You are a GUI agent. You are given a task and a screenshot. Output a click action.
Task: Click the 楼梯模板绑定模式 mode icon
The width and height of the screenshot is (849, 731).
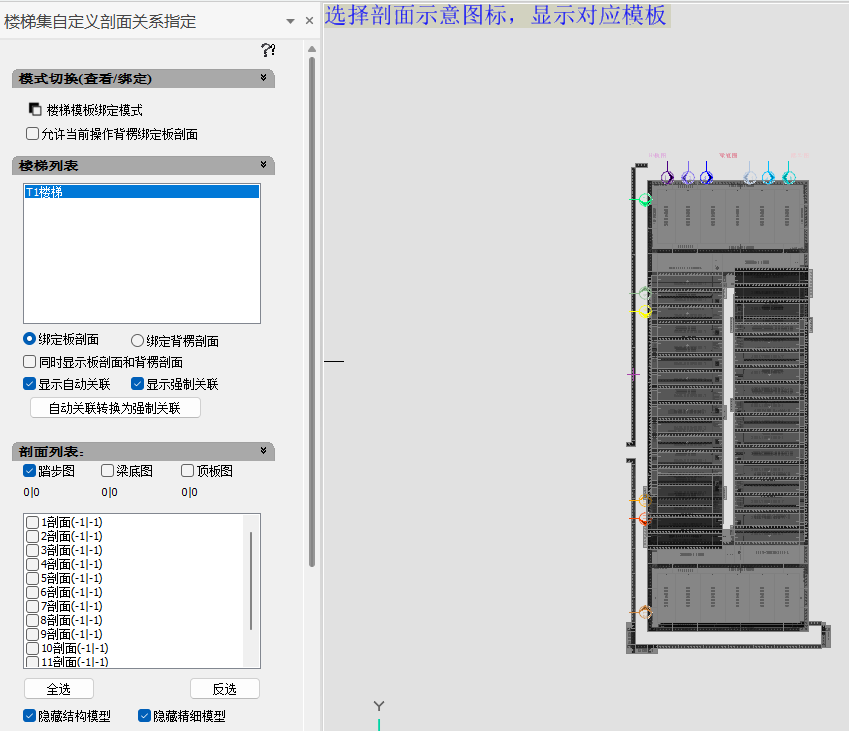pos(35,110)
